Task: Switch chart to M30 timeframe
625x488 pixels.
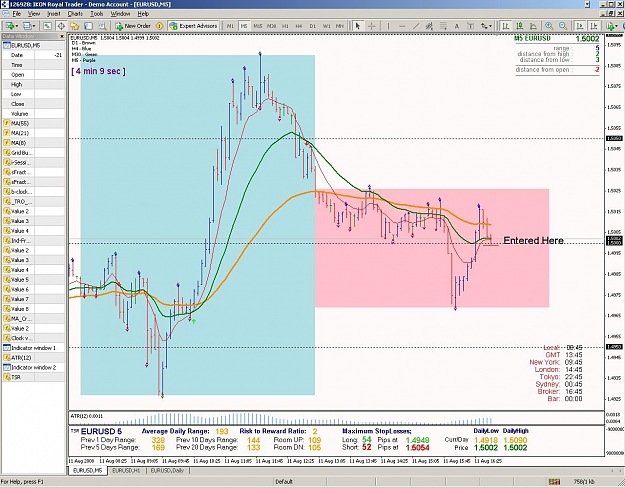Action: (271, 26)
